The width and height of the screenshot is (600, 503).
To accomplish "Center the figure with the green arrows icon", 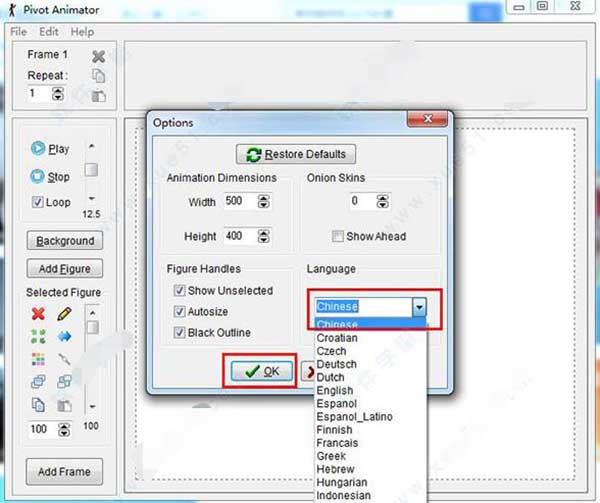I will click(x=38, y=336).
